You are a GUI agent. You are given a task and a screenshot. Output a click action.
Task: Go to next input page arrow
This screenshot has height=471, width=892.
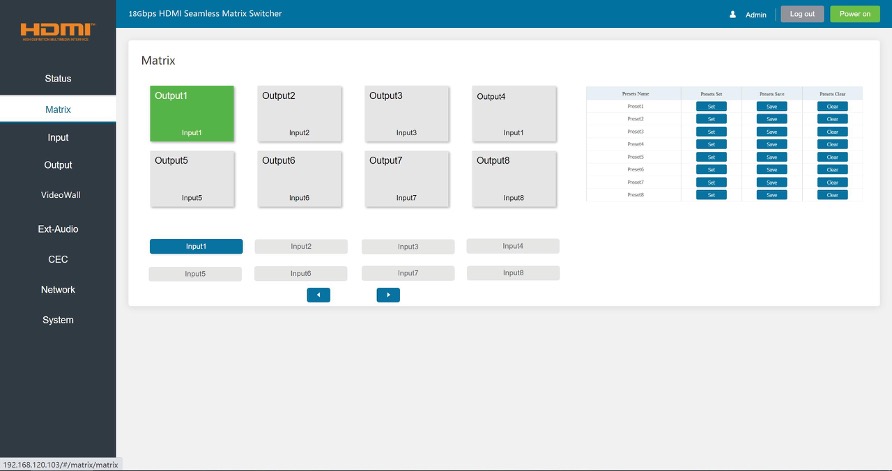[388, 295]
